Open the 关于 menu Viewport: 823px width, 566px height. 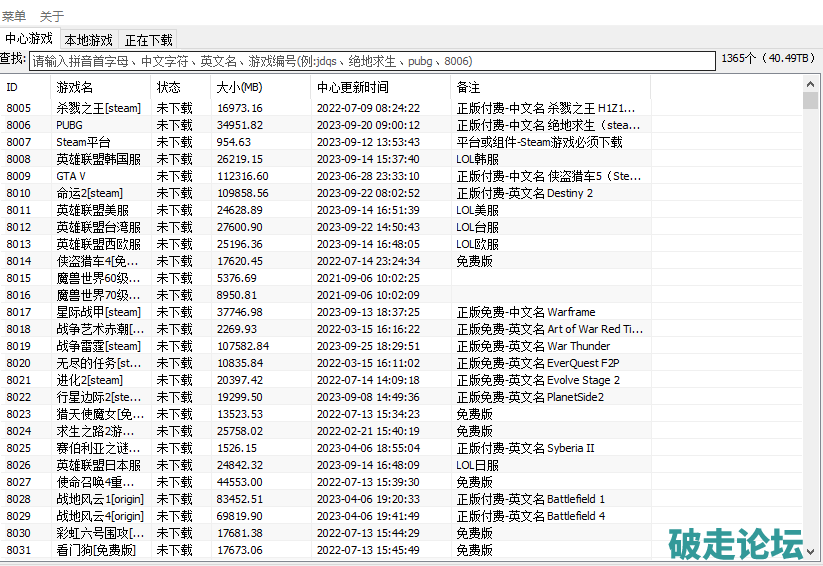[x=51, y=16]
